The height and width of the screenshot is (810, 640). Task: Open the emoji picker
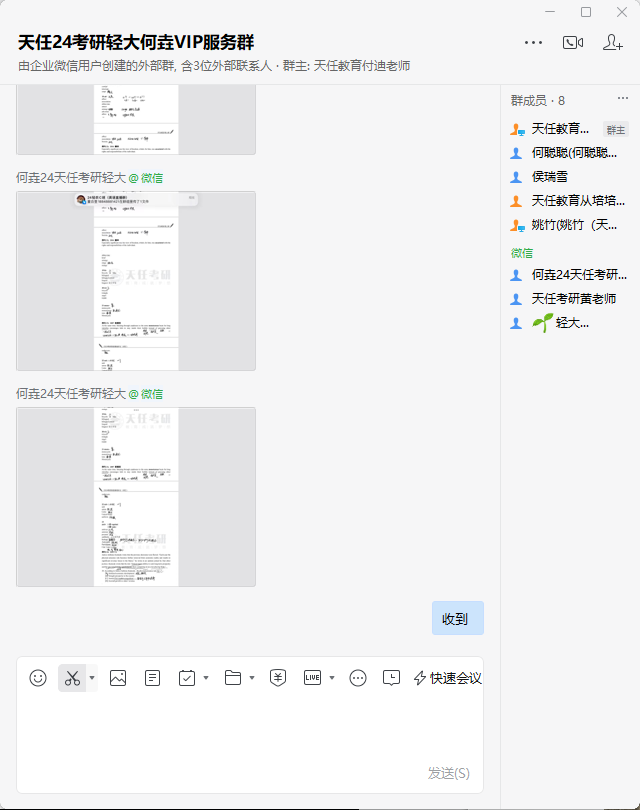click(x=38, y=678)
